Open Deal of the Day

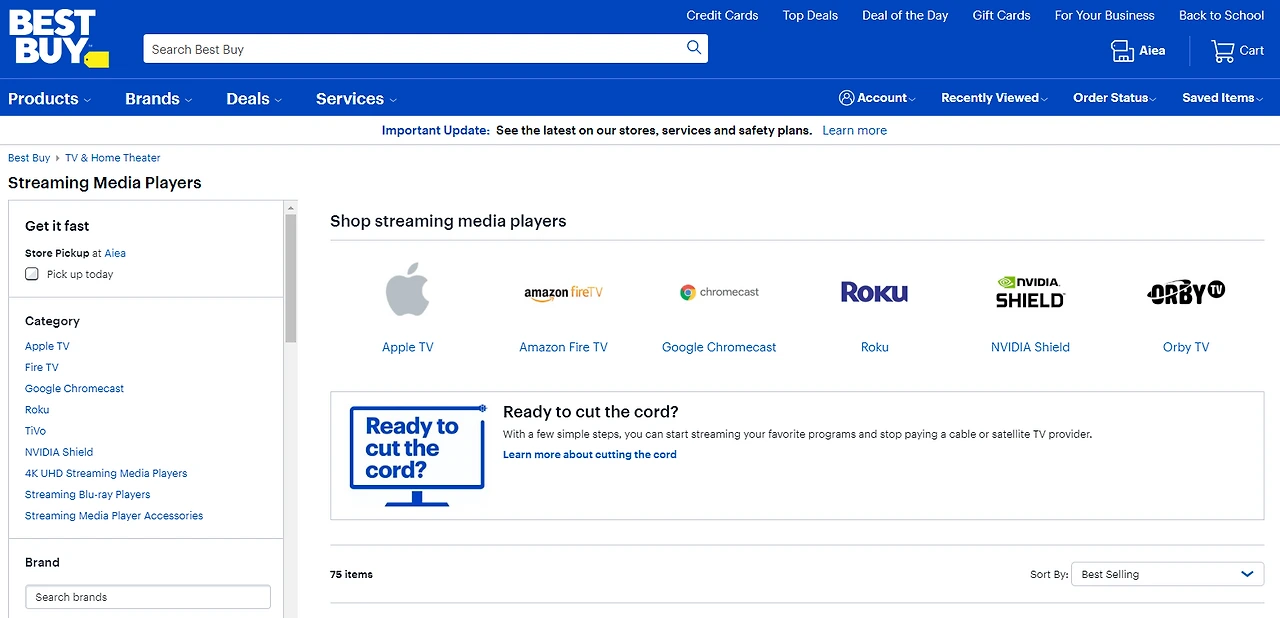(905, 15)
